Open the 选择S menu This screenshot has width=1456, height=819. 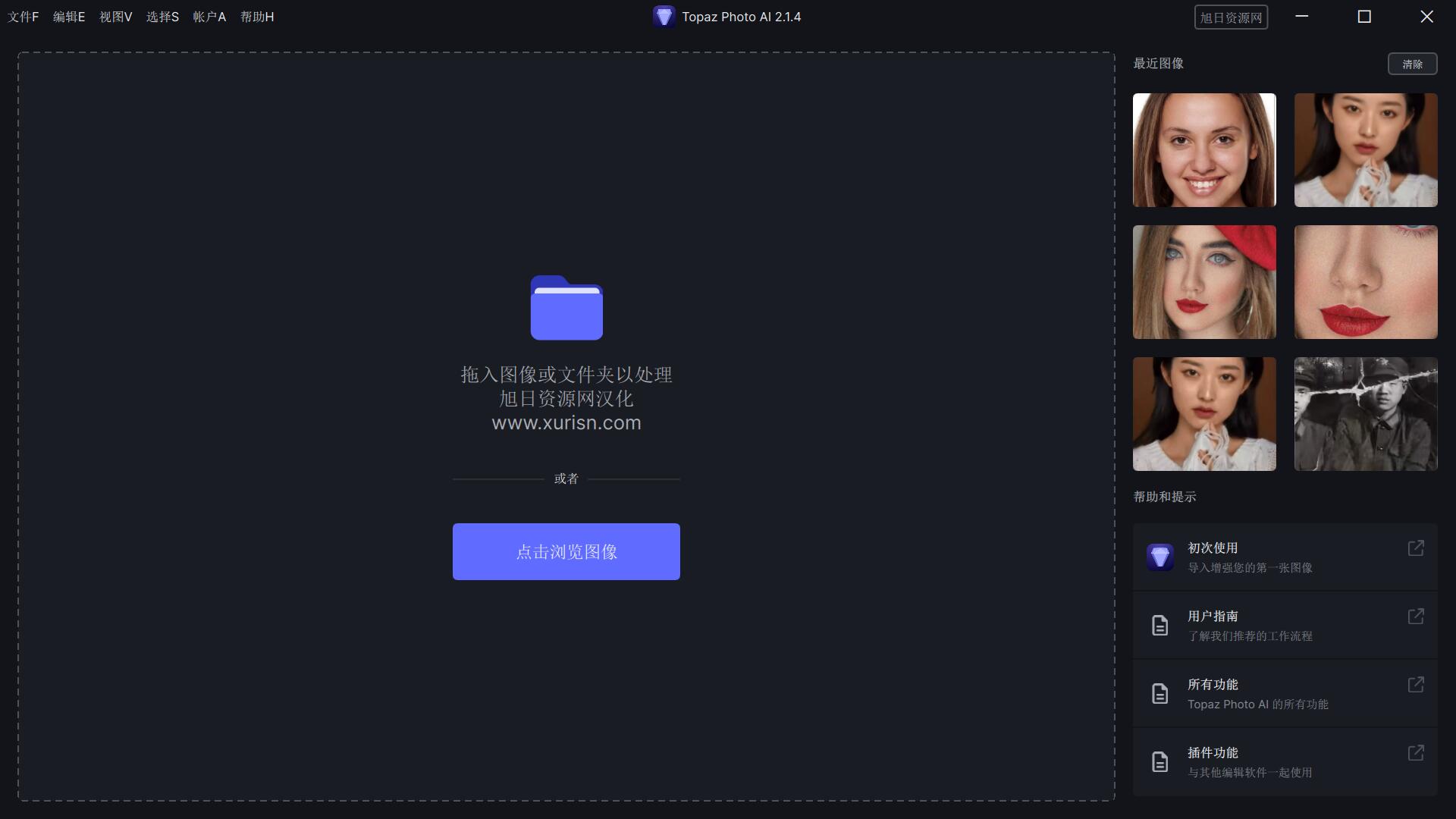[162, 17]
